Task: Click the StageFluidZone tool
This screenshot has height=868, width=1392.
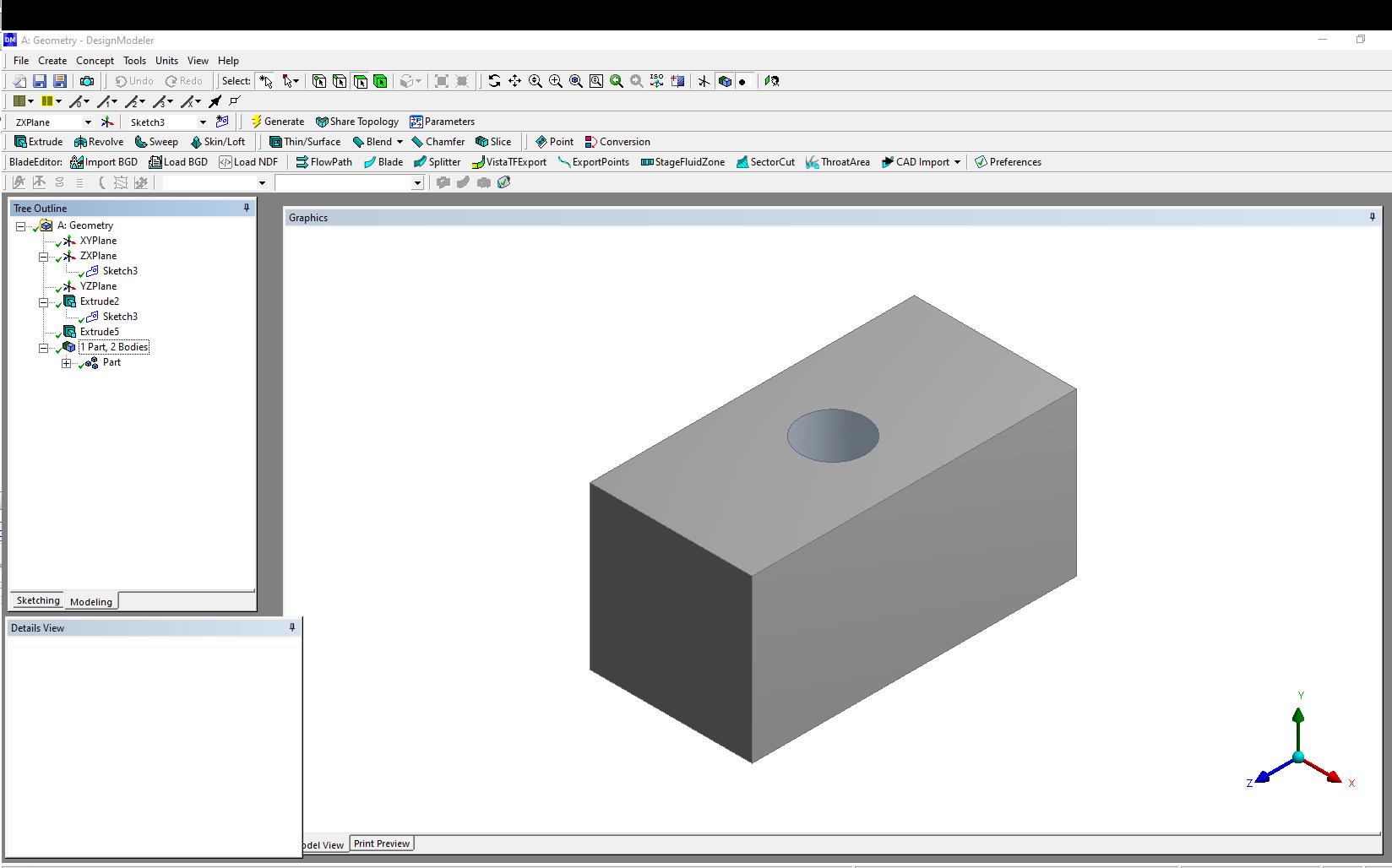Action: tap(682, 162)
